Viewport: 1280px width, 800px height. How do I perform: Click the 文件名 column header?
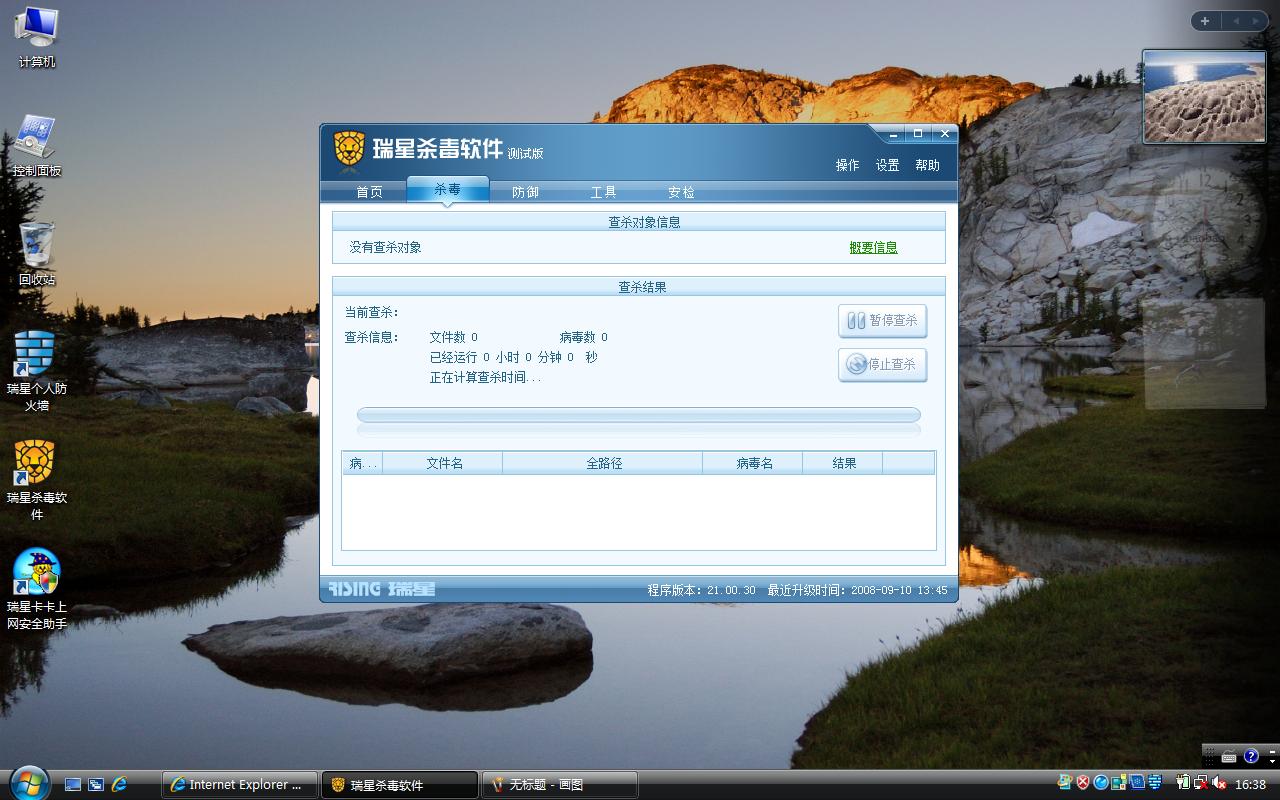click(x=443, y=463)
